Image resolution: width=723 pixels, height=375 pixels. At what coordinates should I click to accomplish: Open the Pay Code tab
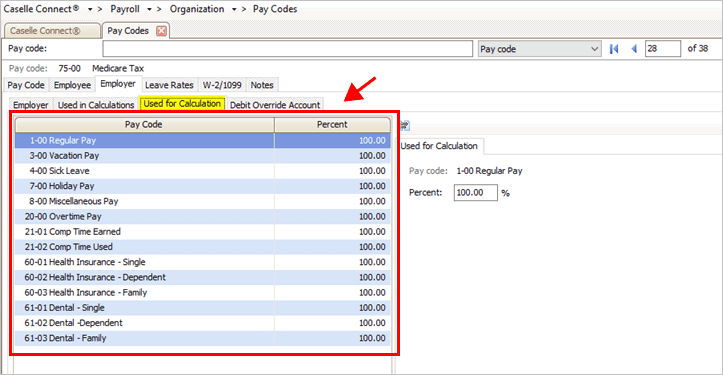pos(26,85)
